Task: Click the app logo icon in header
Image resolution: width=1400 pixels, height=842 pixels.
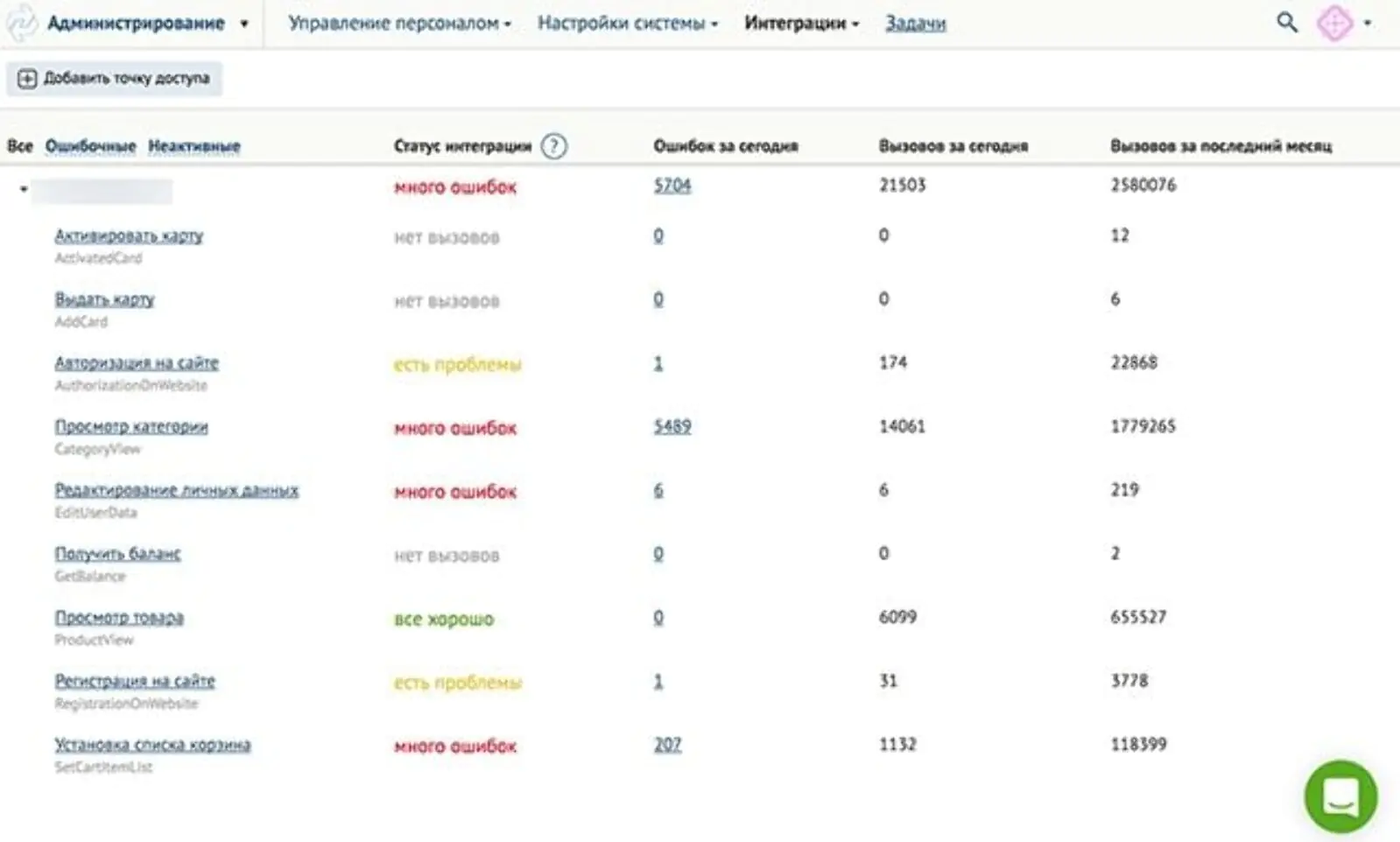Action: [x=21, y=24]
